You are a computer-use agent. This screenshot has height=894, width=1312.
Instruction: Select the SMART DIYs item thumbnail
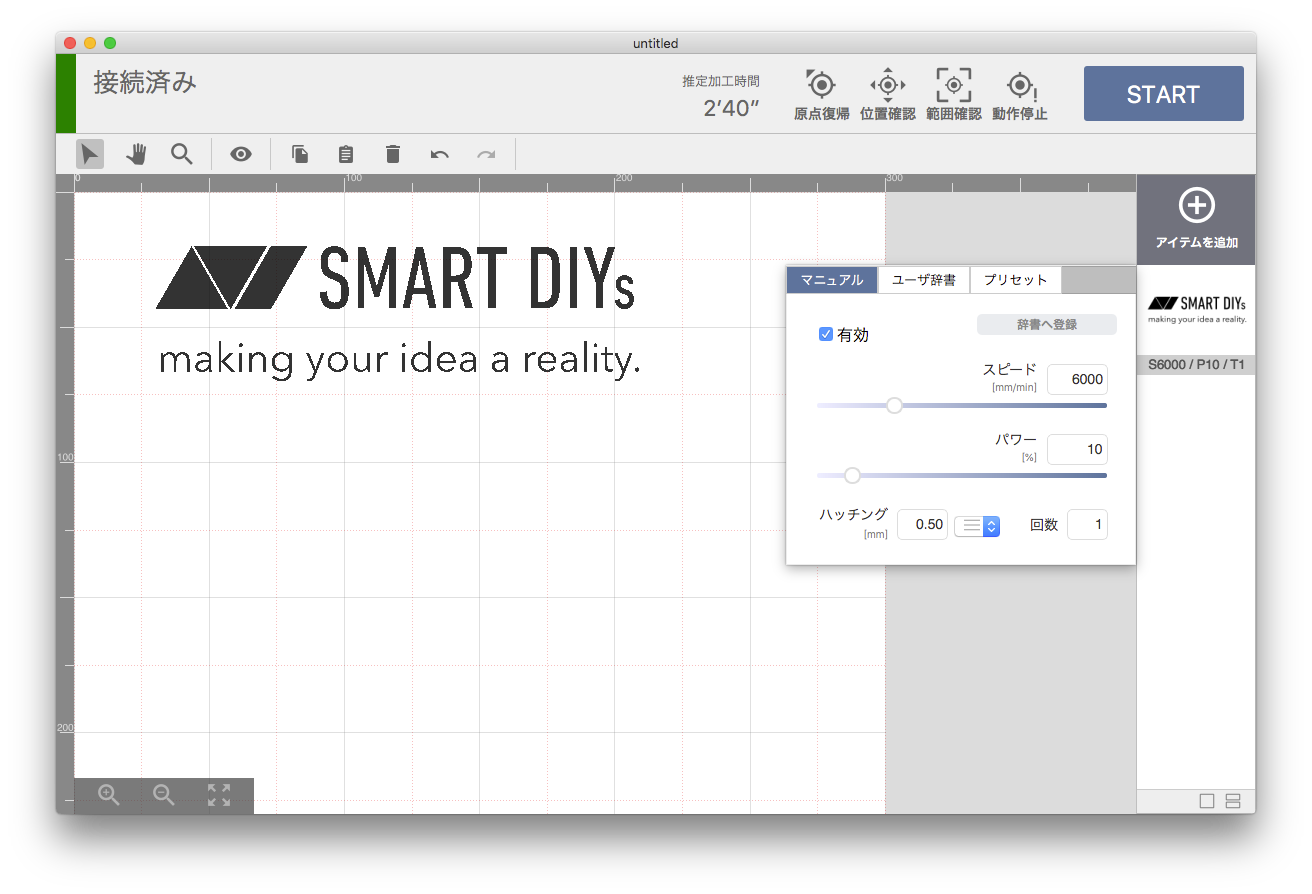[1197, 309]
